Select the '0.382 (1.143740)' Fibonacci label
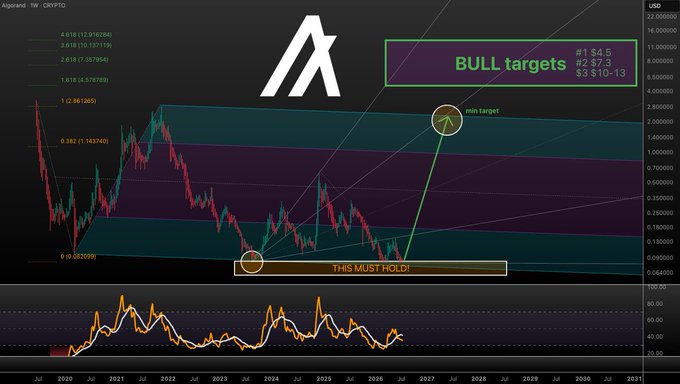Image resolution: width=680 pixels, height=384 pixels. [x=85, y=141]
